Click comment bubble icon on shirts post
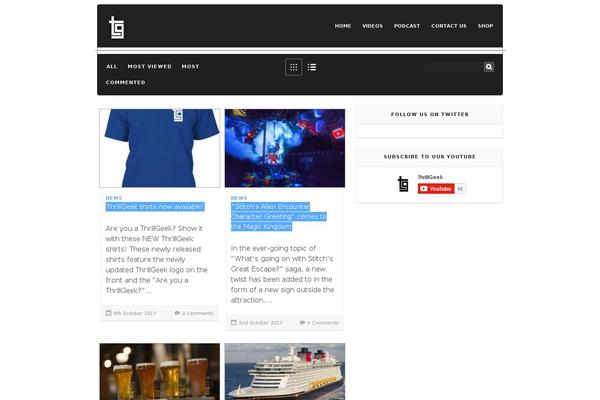Viewport: 600px width, 400px height. 177,313
